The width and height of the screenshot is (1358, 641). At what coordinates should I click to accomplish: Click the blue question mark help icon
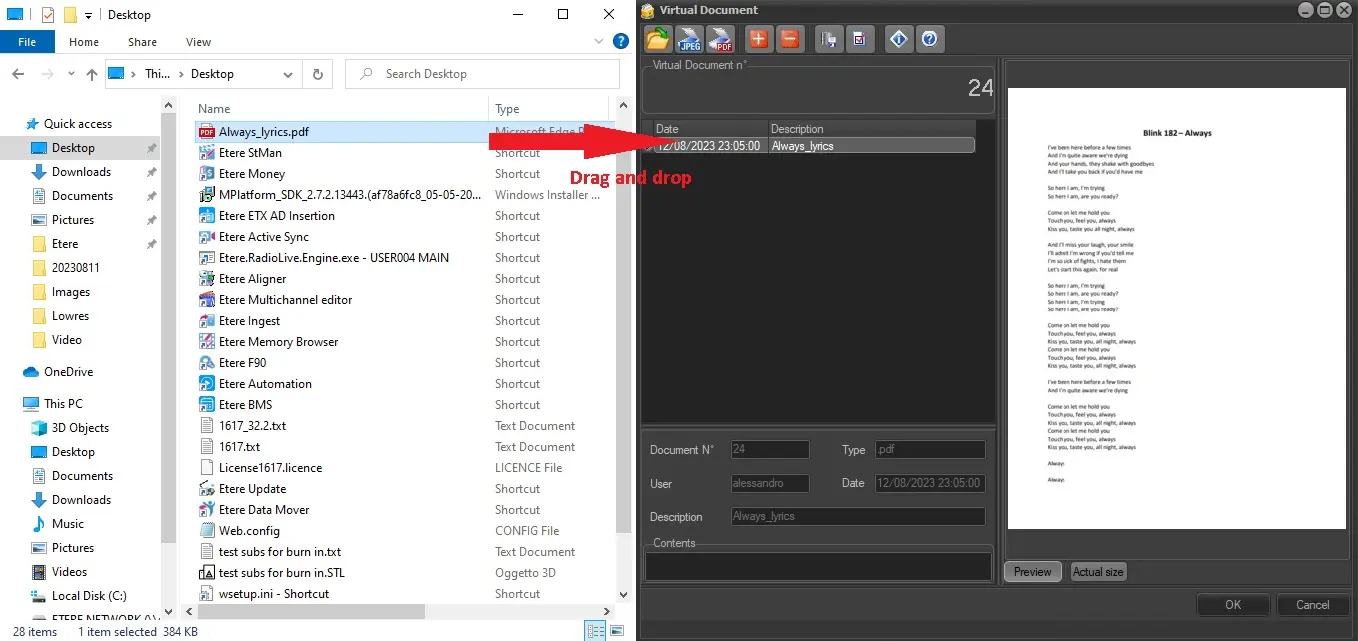930,39
